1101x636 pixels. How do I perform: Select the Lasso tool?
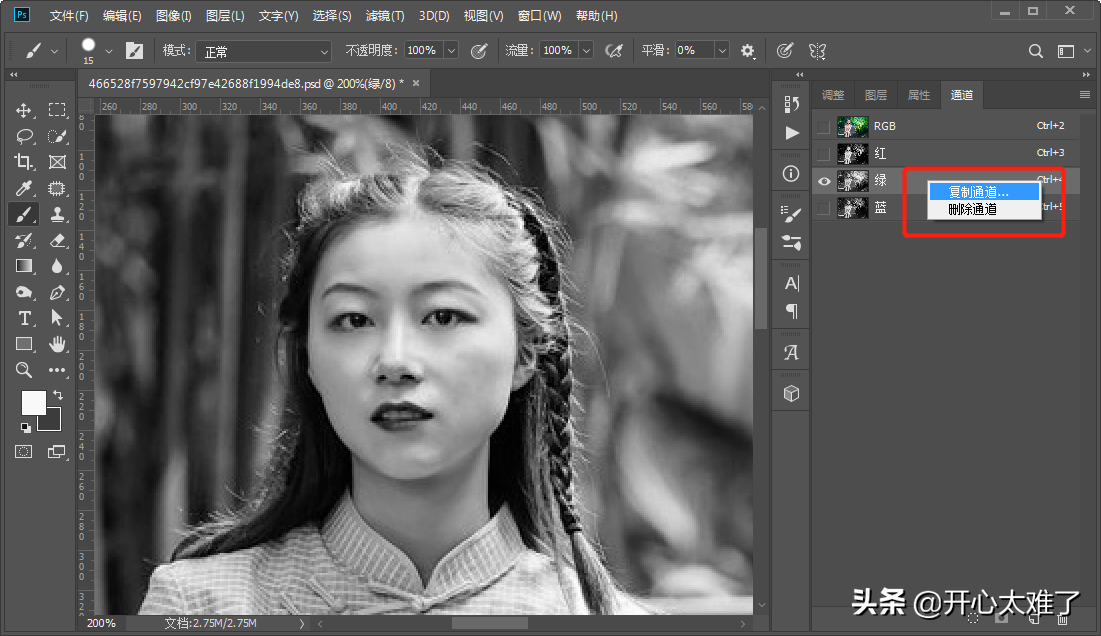tap(24, 136)
